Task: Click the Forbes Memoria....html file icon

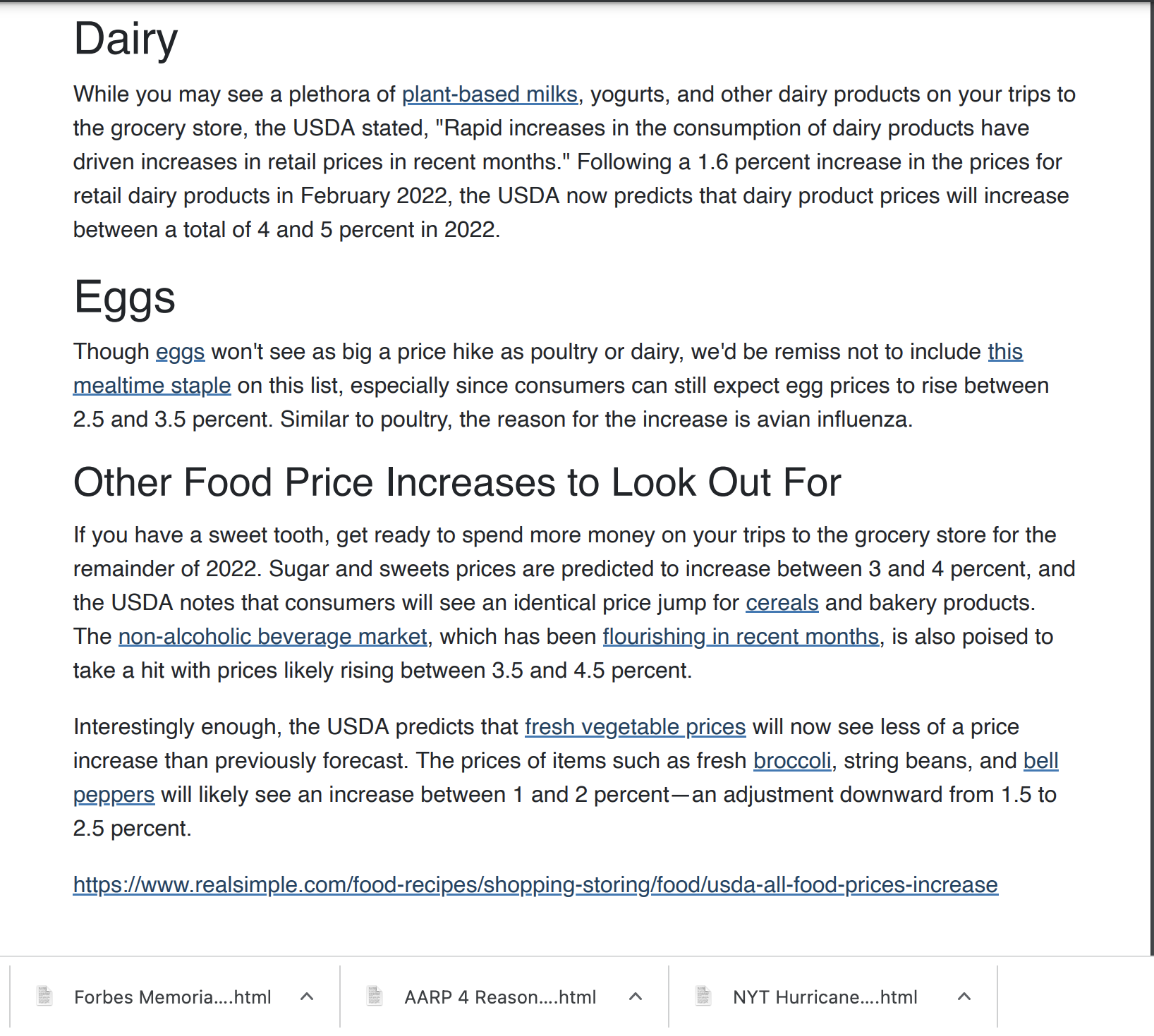Action: point(44,997)
